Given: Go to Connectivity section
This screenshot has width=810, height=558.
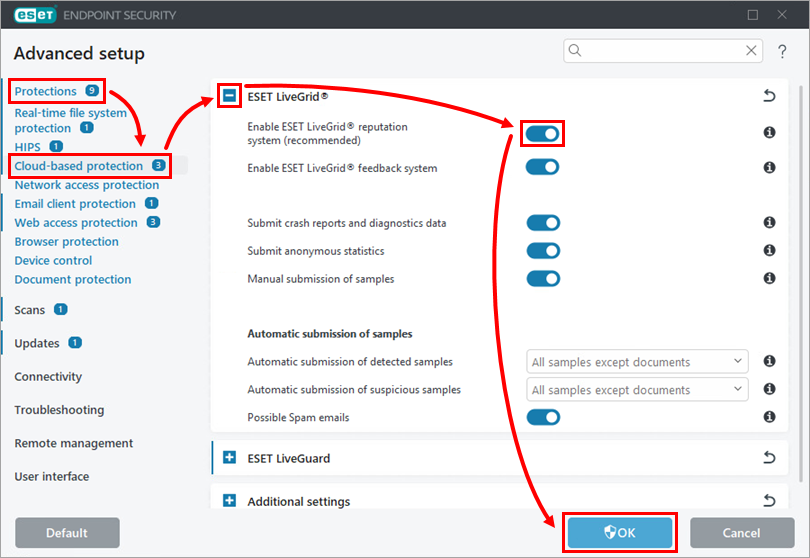Looking at the screenshot, I should pos(48,377).
